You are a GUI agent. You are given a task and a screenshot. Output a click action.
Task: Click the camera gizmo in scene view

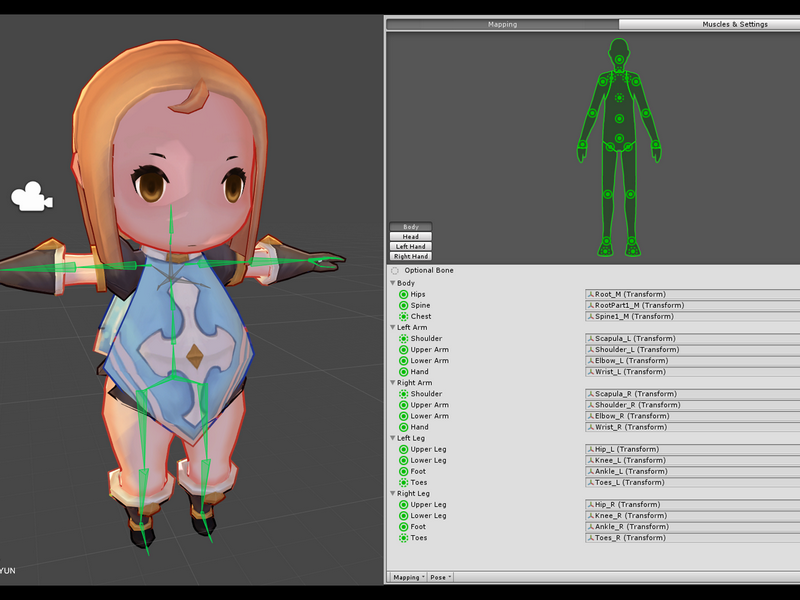tap(32, 196)
